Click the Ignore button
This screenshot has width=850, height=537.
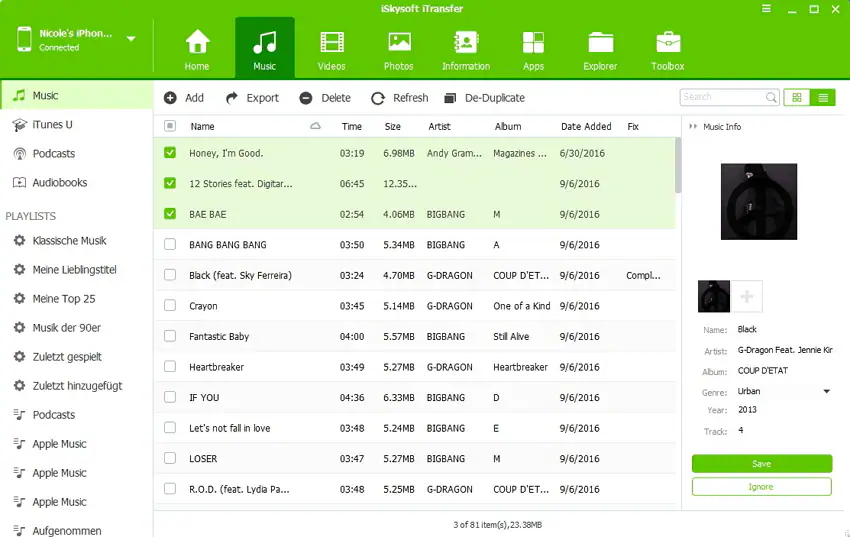coord(762,487)
